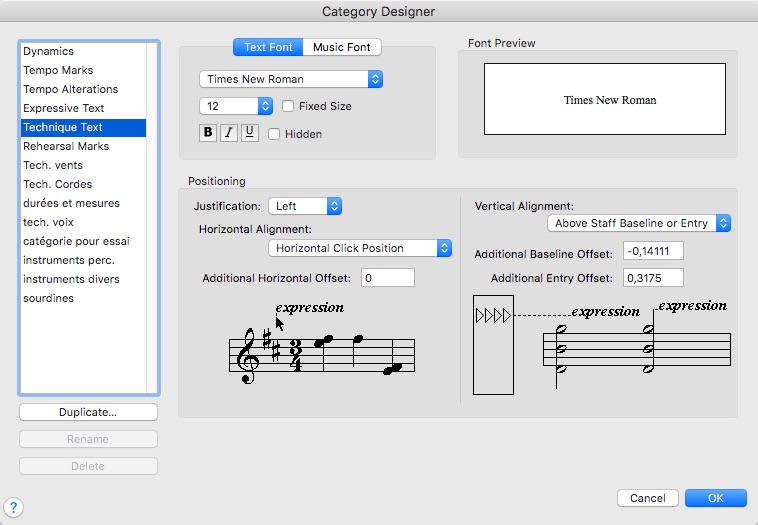Viewport: 758px width, 525px height.
Task: Open the Justification Left dropdown
Action: (x=305, y=206)
